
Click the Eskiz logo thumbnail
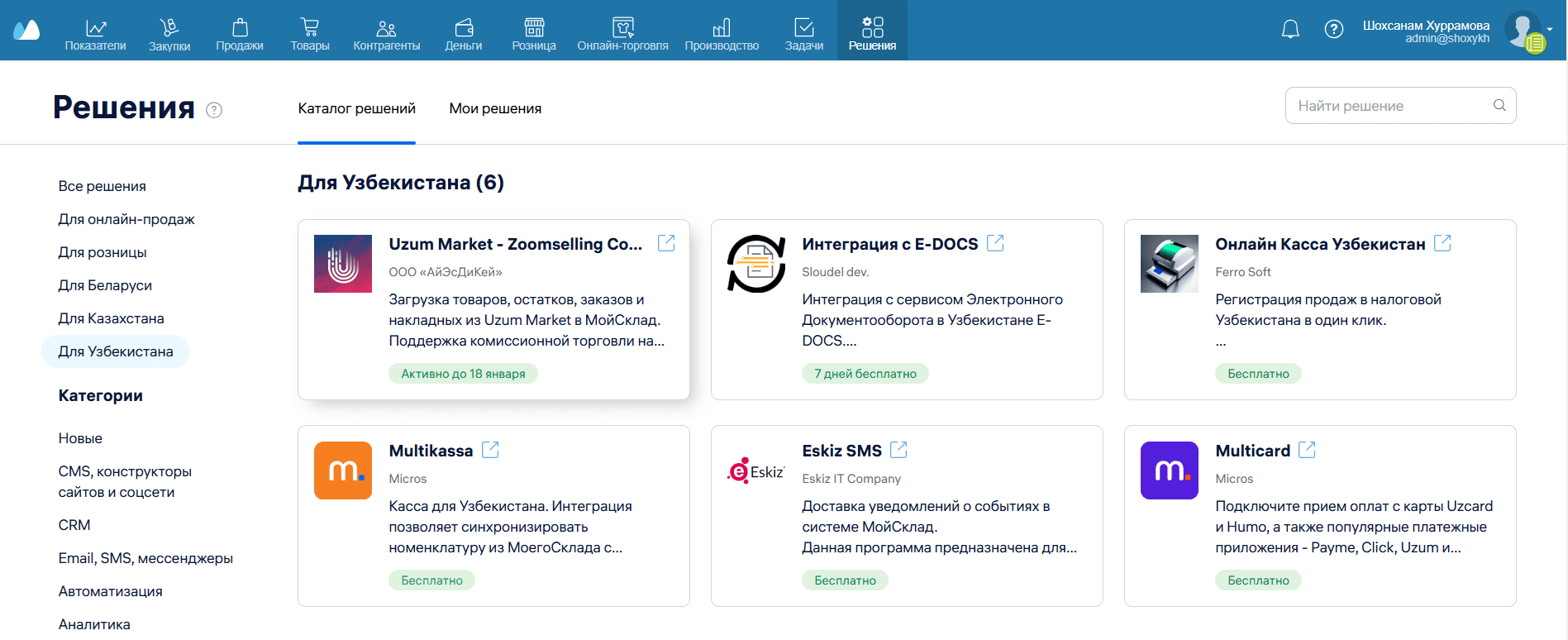(x=756, y=470)
